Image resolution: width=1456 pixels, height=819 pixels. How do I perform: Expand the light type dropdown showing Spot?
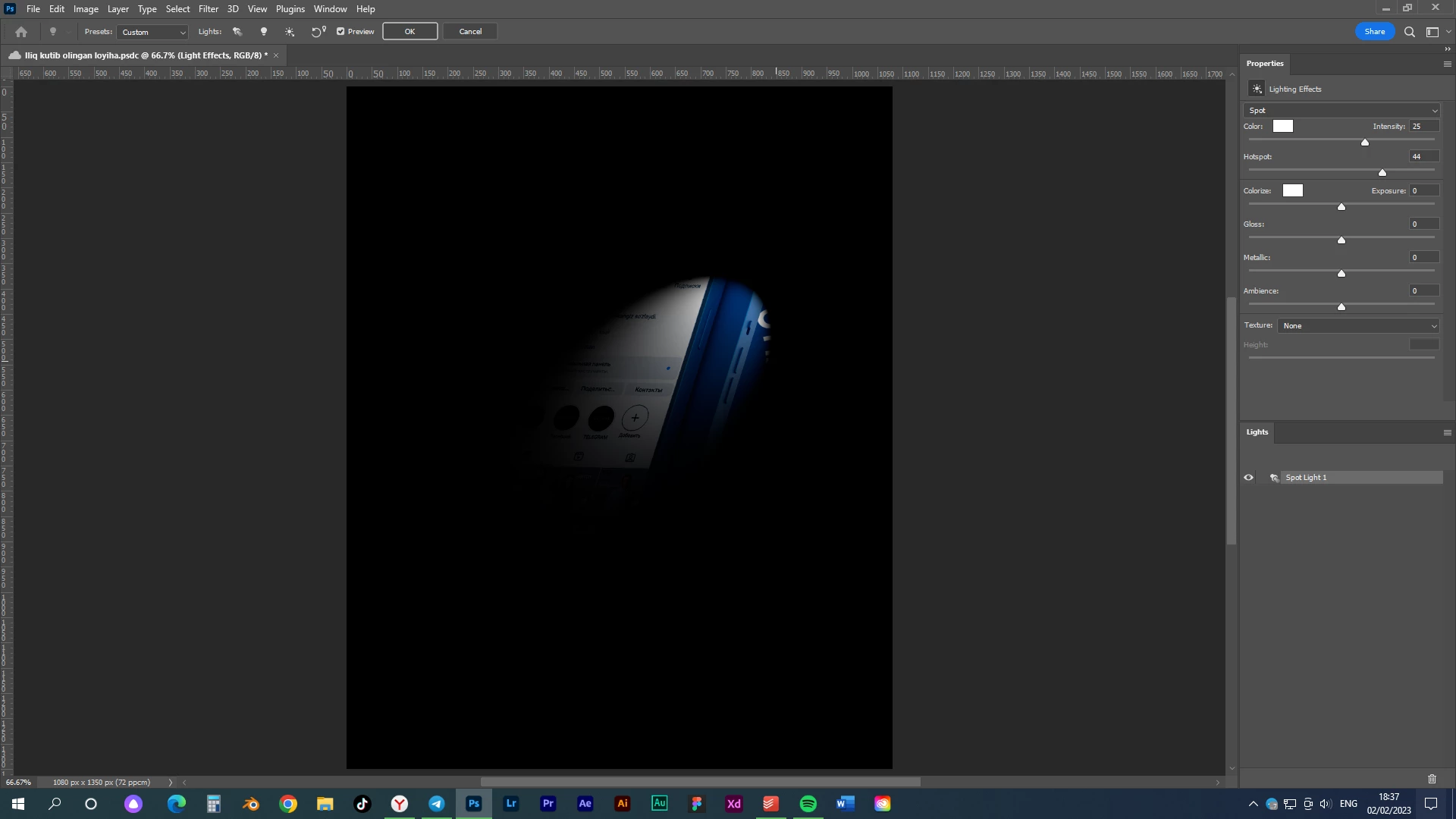point(1342,111)
